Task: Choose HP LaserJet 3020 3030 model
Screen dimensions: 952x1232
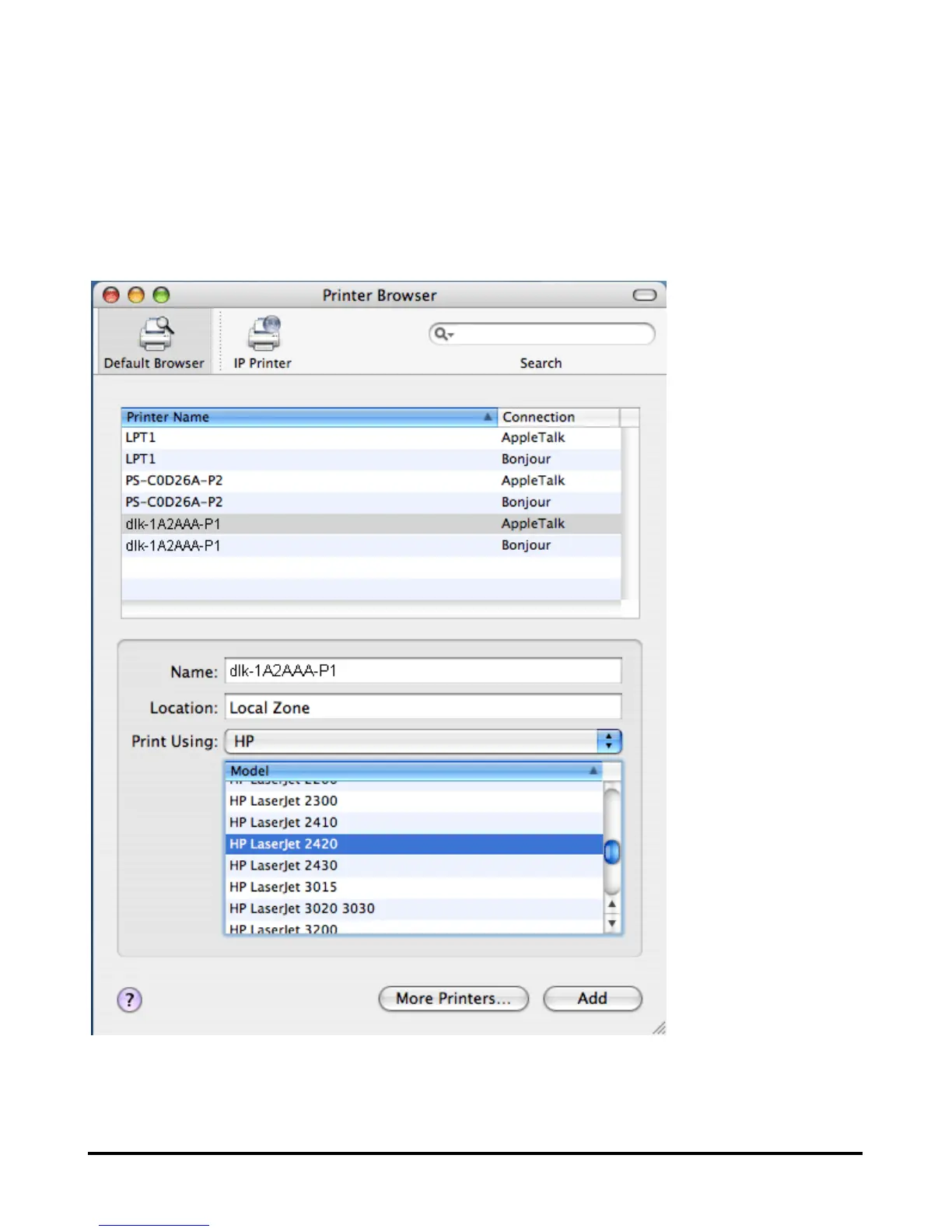Action: [415, 908]
